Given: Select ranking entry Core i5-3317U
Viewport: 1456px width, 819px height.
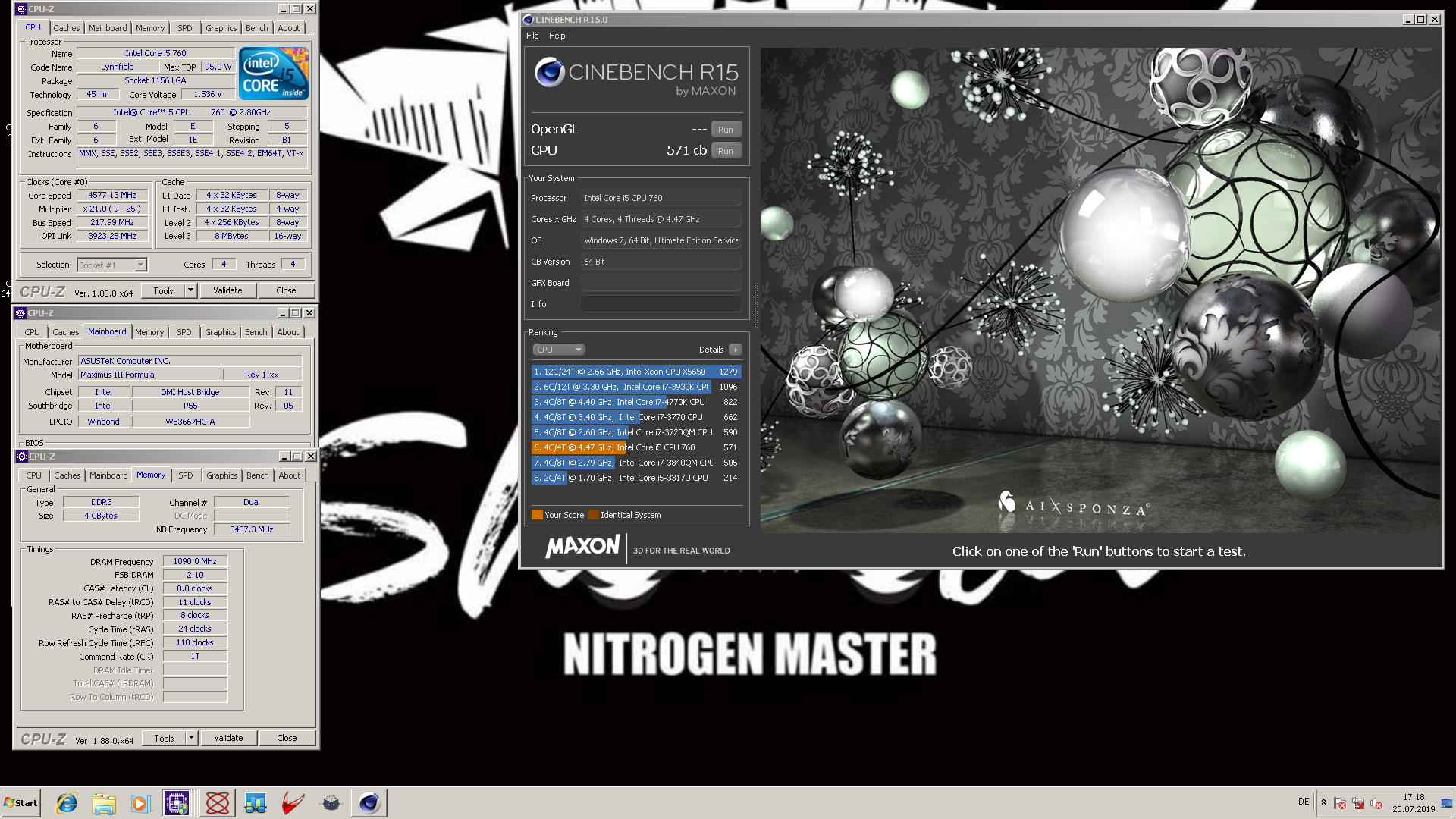Looking at the screenshot, I should (636, 478).
